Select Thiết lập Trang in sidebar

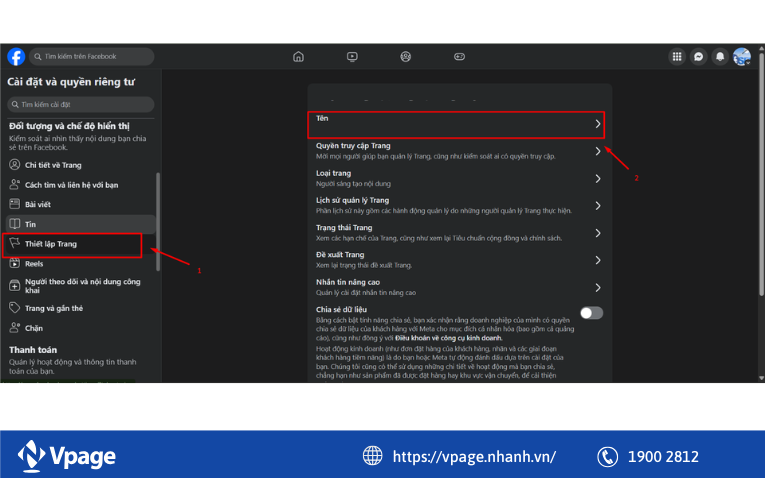[50, 243]
